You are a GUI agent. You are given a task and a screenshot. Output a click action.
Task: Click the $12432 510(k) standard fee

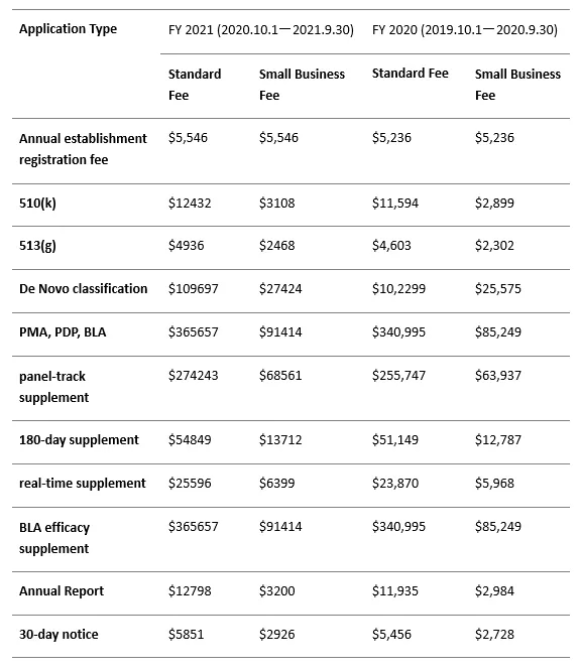[190, 203]
